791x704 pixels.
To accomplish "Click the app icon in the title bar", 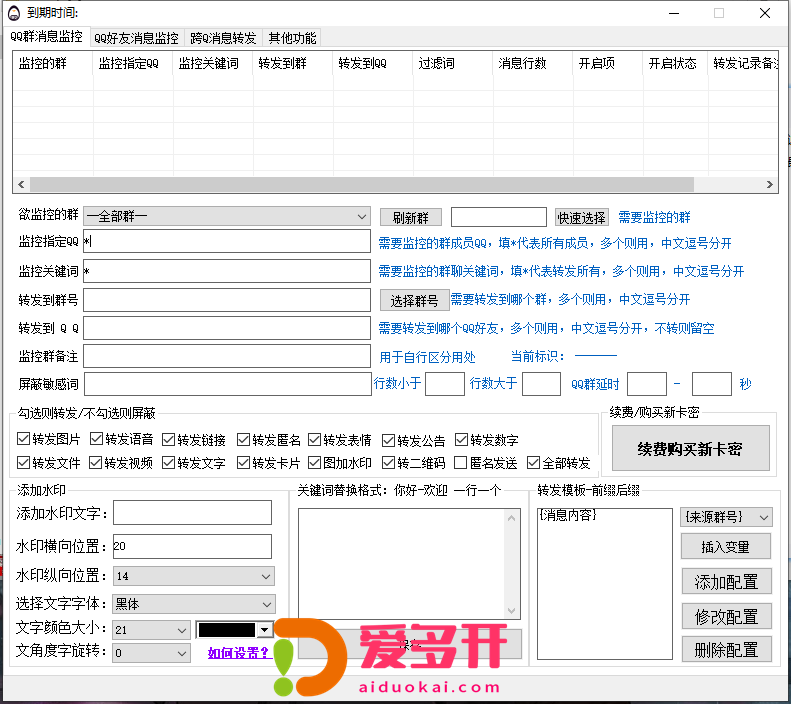I will pos(14,13).
